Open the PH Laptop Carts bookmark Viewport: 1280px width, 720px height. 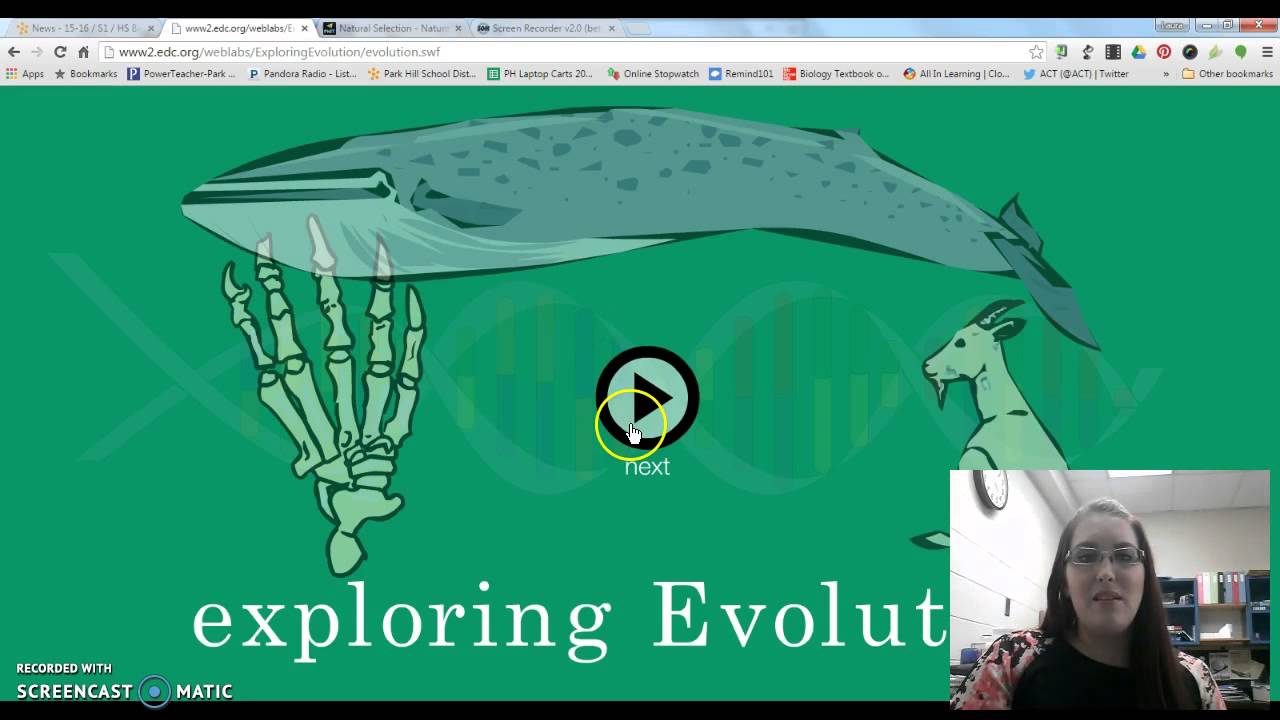(540, 74)
